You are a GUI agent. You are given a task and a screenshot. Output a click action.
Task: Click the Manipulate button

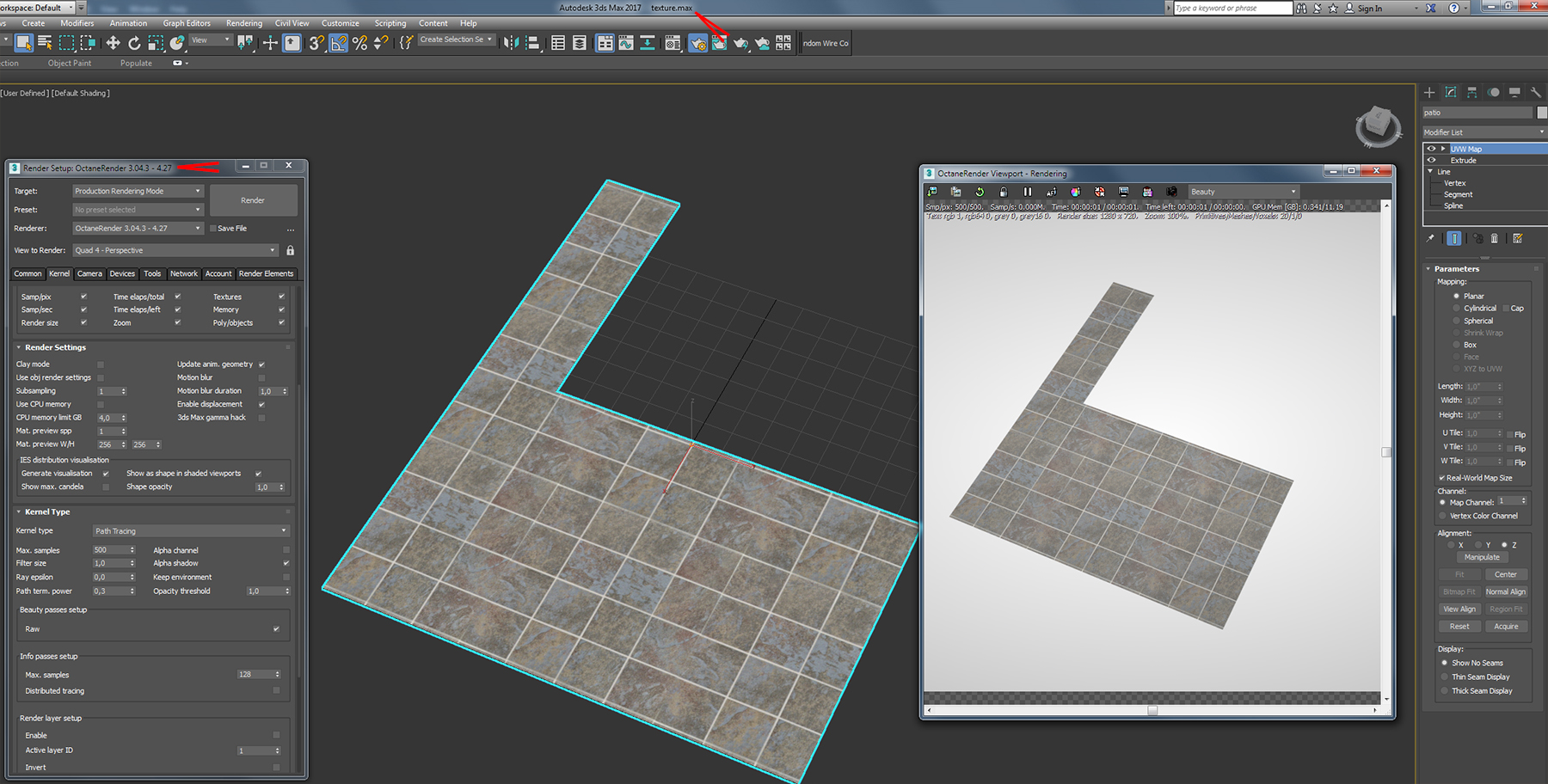click(x=1482, y=557)
